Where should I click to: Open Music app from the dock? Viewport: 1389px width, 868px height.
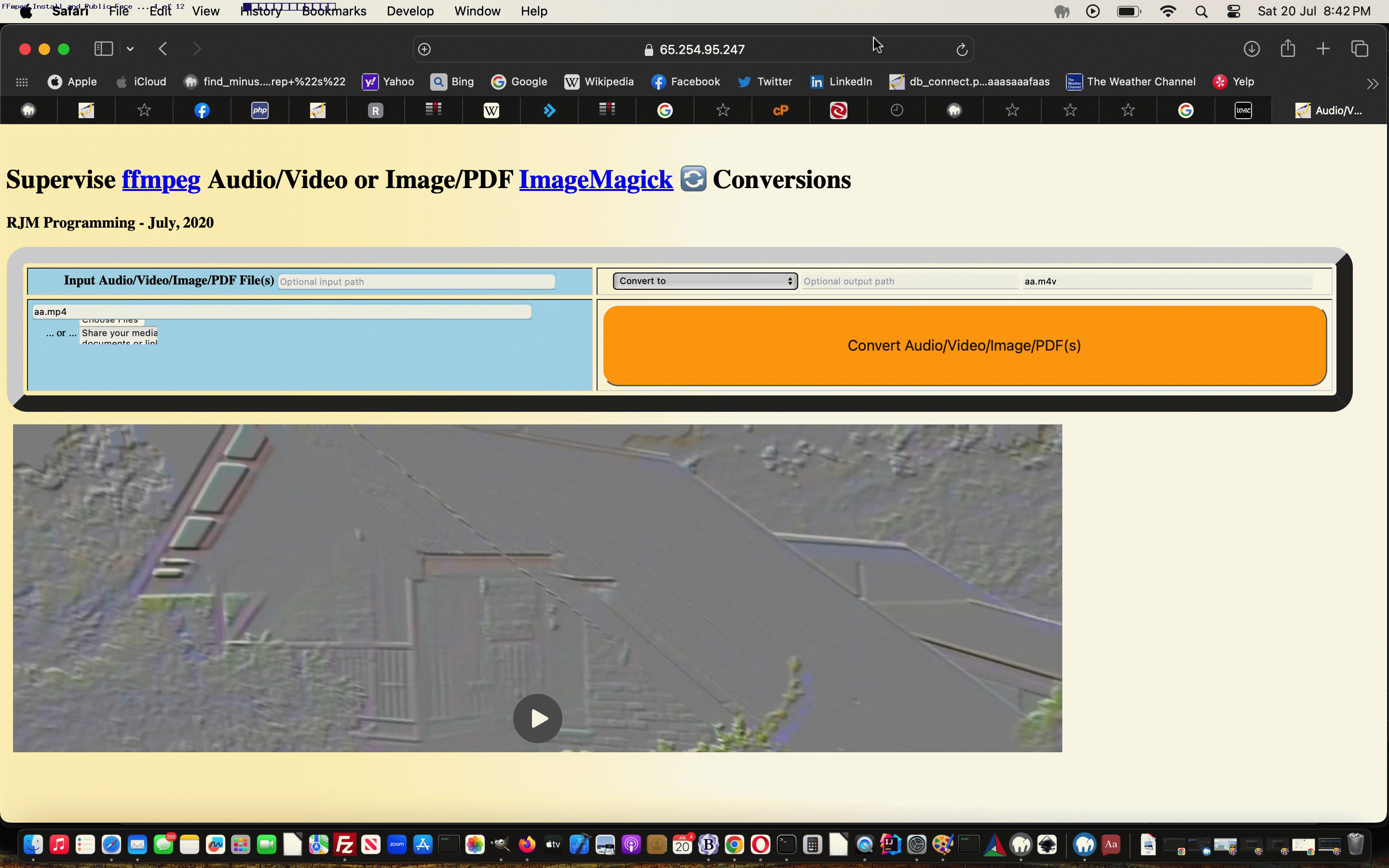click(59, 844)
